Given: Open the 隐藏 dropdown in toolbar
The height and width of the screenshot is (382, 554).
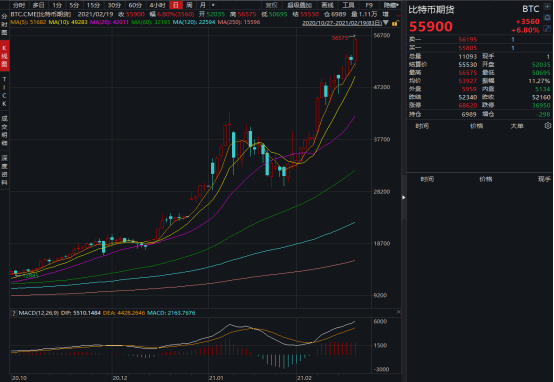Looking at the screenshot, I should (x=391, y=5).
